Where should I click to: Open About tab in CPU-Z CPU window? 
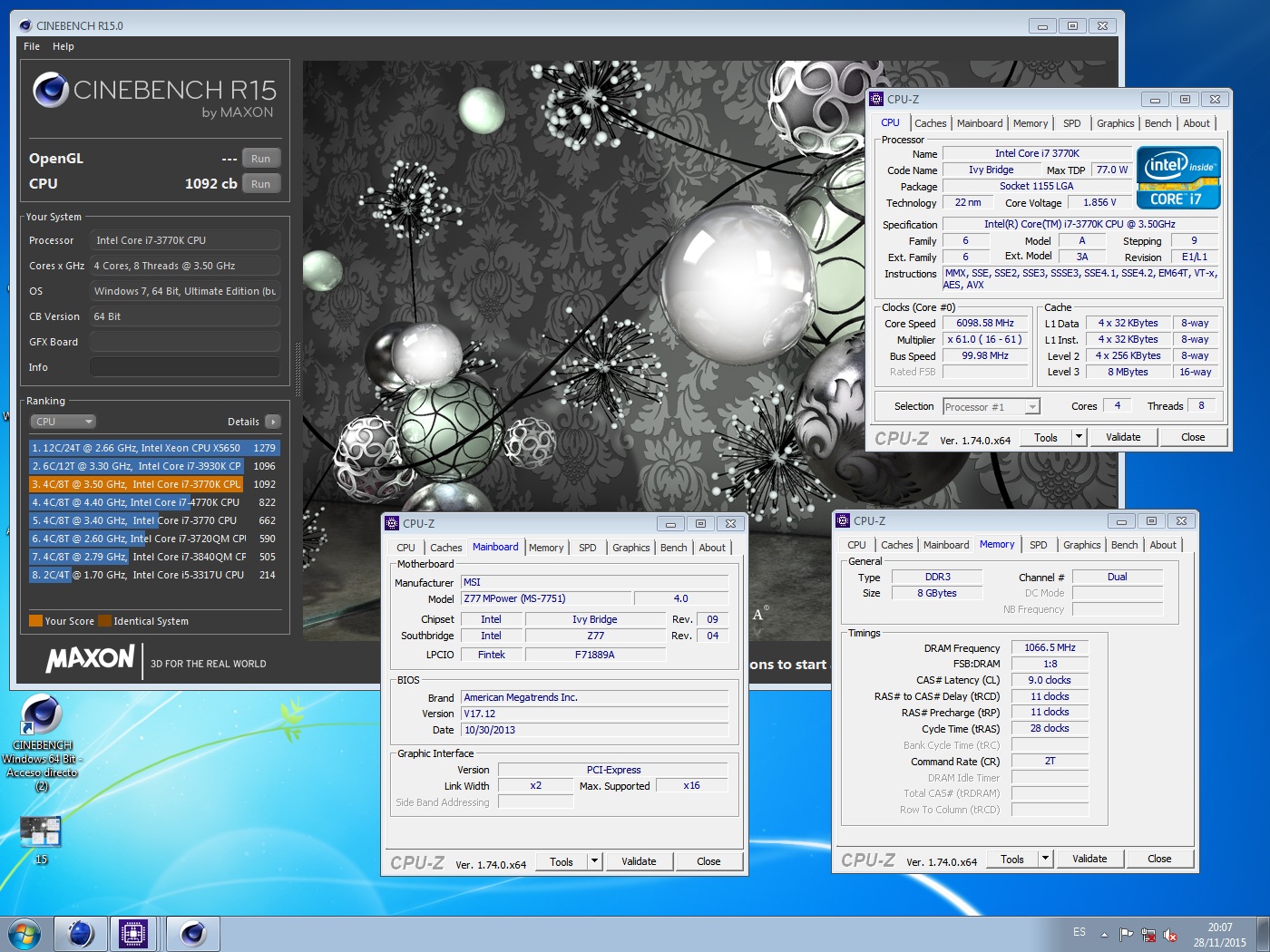coord(1197,123)
